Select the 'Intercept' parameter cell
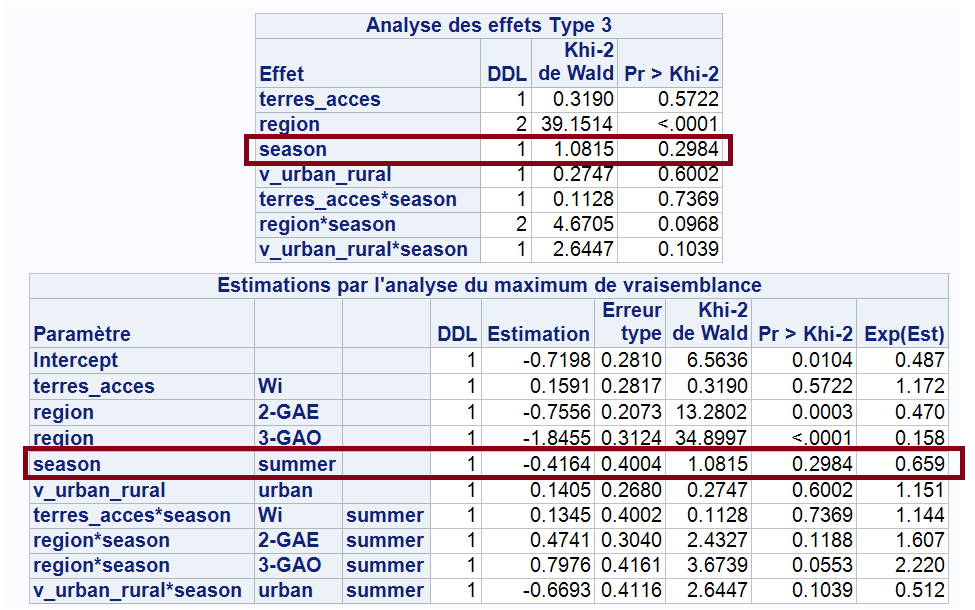The image size is (975, 610). (76, 360)
